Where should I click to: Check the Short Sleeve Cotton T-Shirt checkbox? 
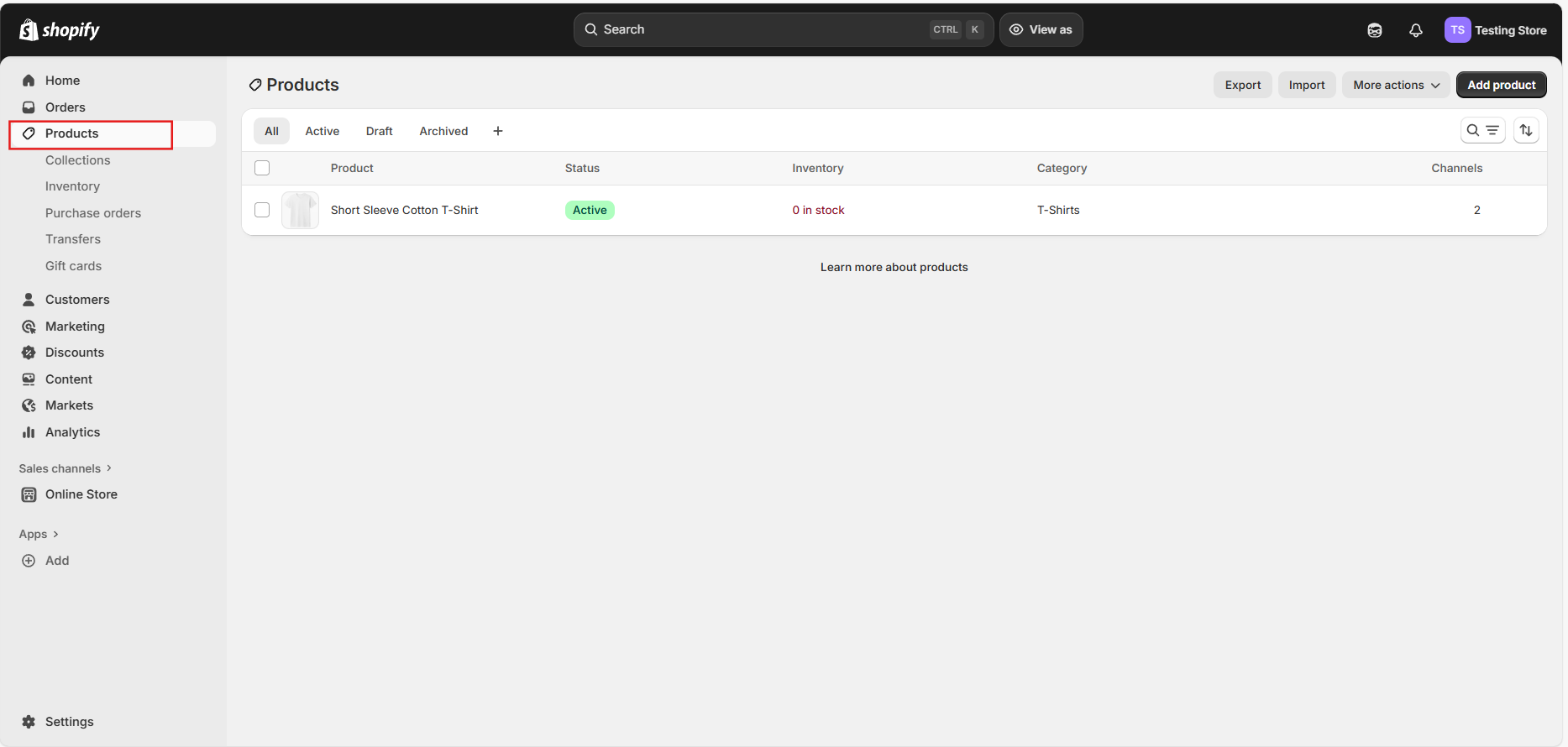[x=262, y=210]
